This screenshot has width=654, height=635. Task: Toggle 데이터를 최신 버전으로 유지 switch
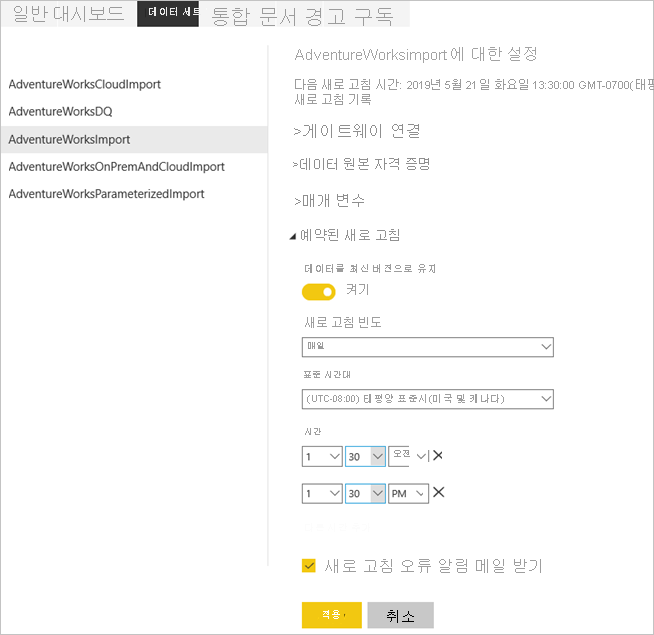[x=319, y=292]
